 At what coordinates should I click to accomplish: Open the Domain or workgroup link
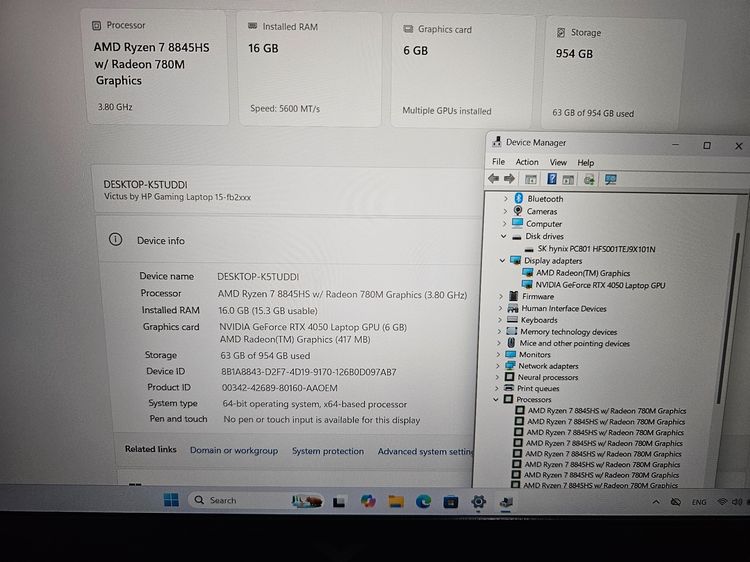tap(234, 450)
